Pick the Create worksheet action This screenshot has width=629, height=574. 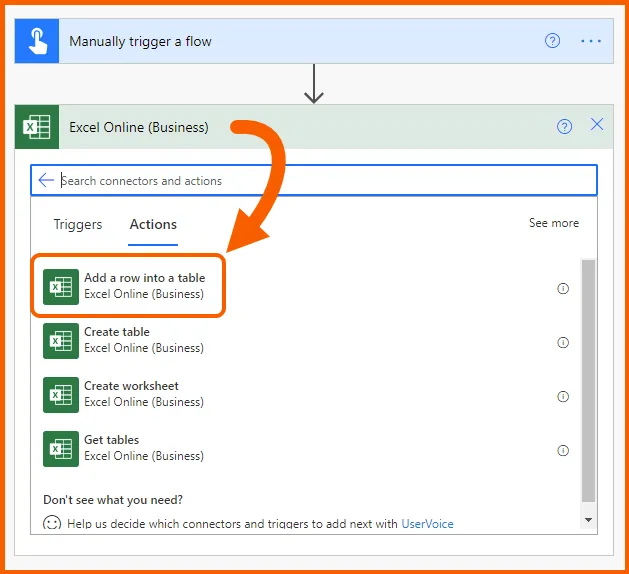click(130, 394)
